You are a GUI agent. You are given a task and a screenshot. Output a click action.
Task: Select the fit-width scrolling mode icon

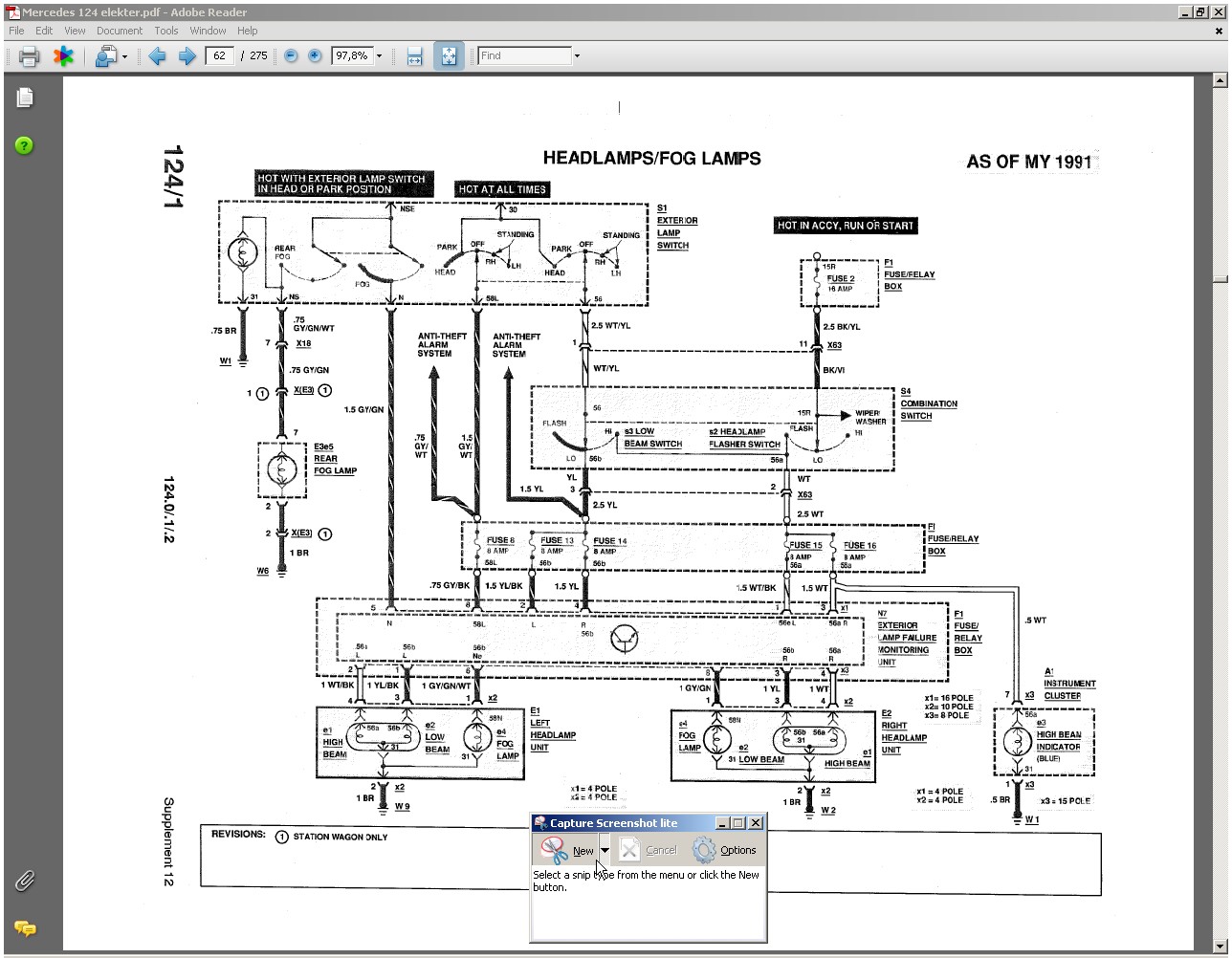[x=414, y=56]
